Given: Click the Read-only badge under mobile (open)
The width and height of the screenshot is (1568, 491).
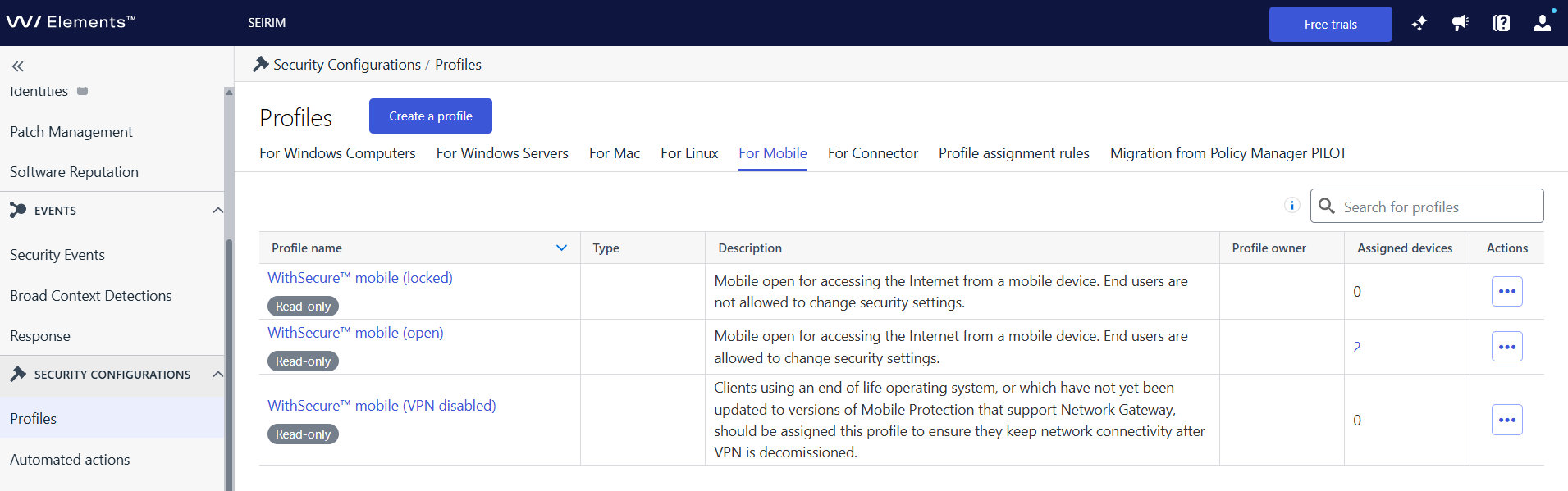Looking at the screenshot, I should tap(303, 361).
